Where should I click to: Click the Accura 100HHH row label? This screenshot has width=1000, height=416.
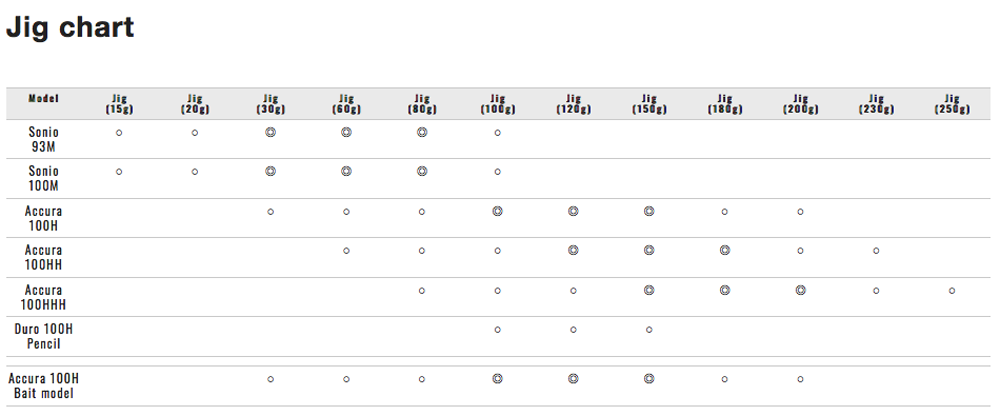tap(43, 297)
